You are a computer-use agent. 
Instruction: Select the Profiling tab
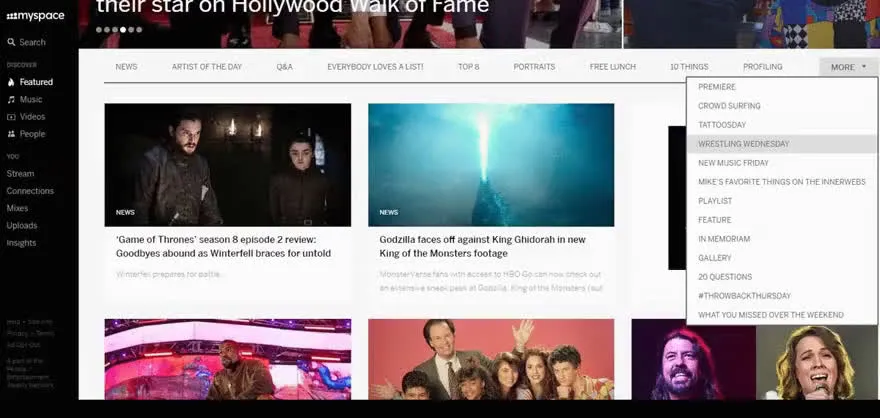coord(763,67)
